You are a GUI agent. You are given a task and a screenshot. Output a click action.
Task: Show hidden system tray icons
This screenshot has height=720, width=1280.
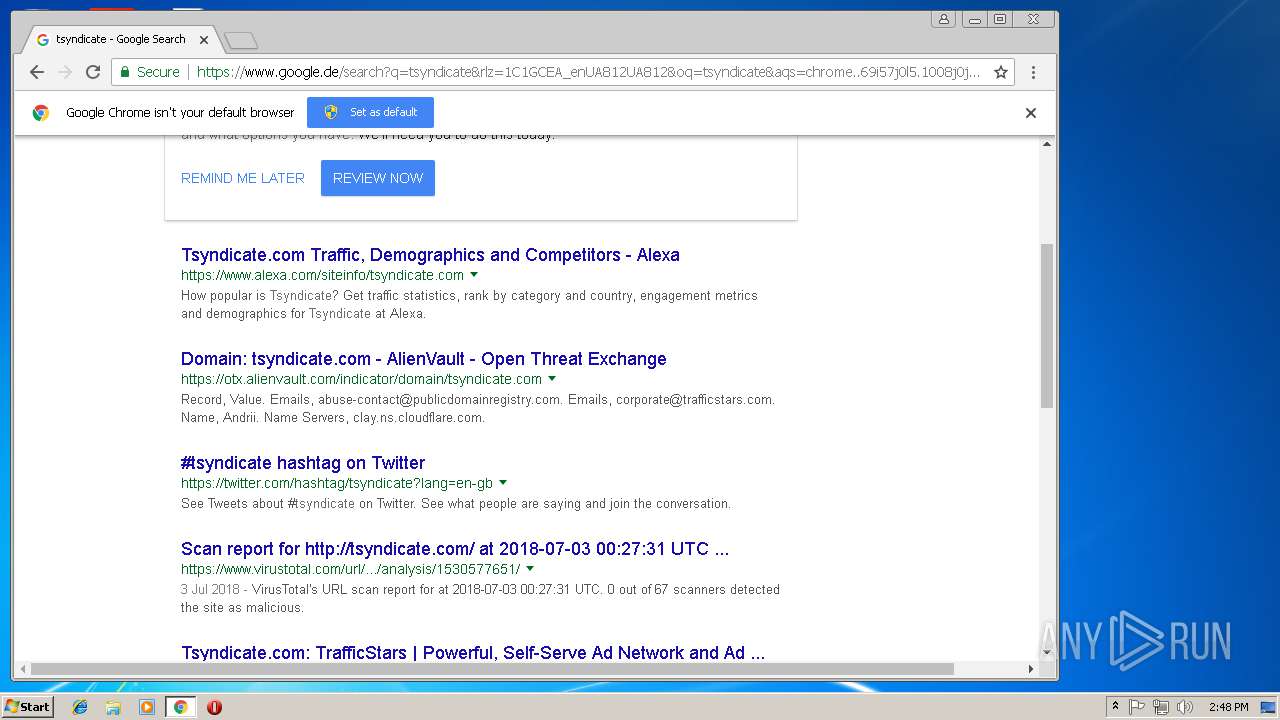click(x=1115, y=707)
